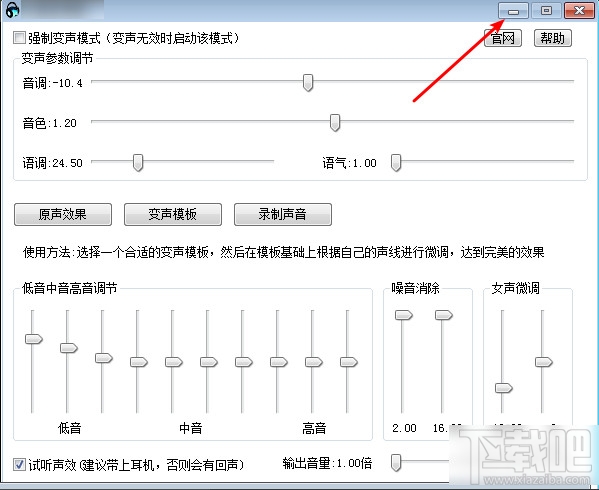Click the 高音 label under equalizer
This screenshot has height=490, width=599.
314,428
